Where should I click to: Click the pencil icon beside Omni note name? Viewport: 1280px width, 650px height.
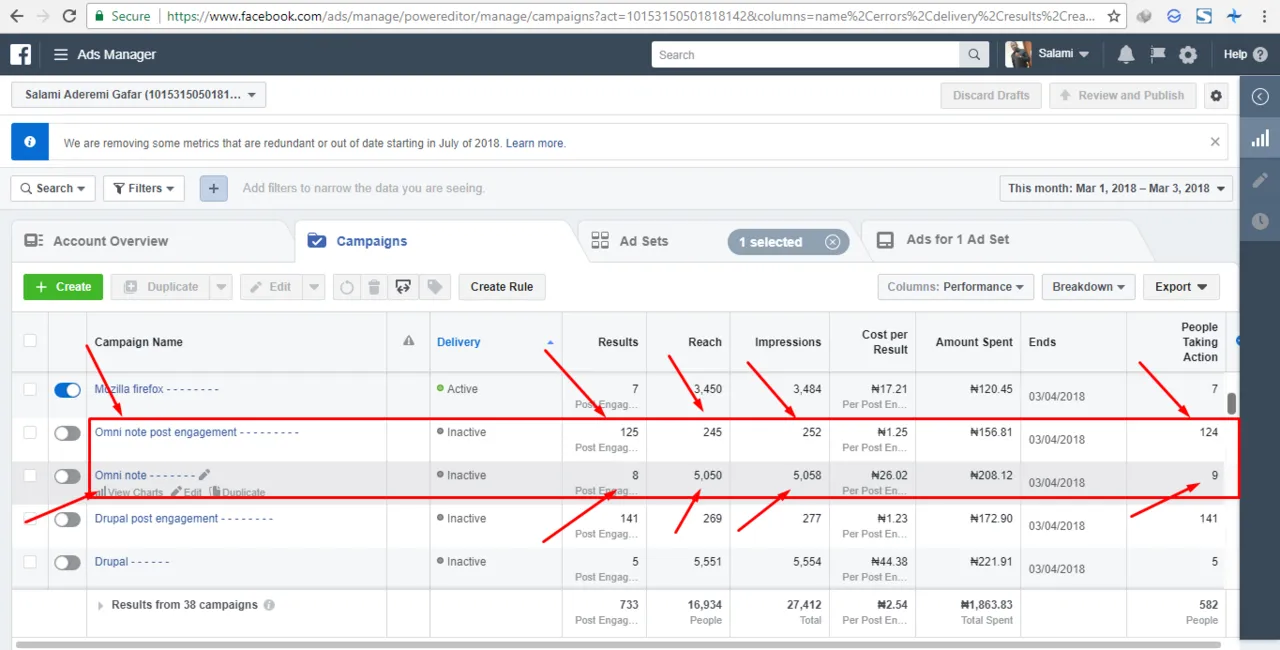point(204,475)
